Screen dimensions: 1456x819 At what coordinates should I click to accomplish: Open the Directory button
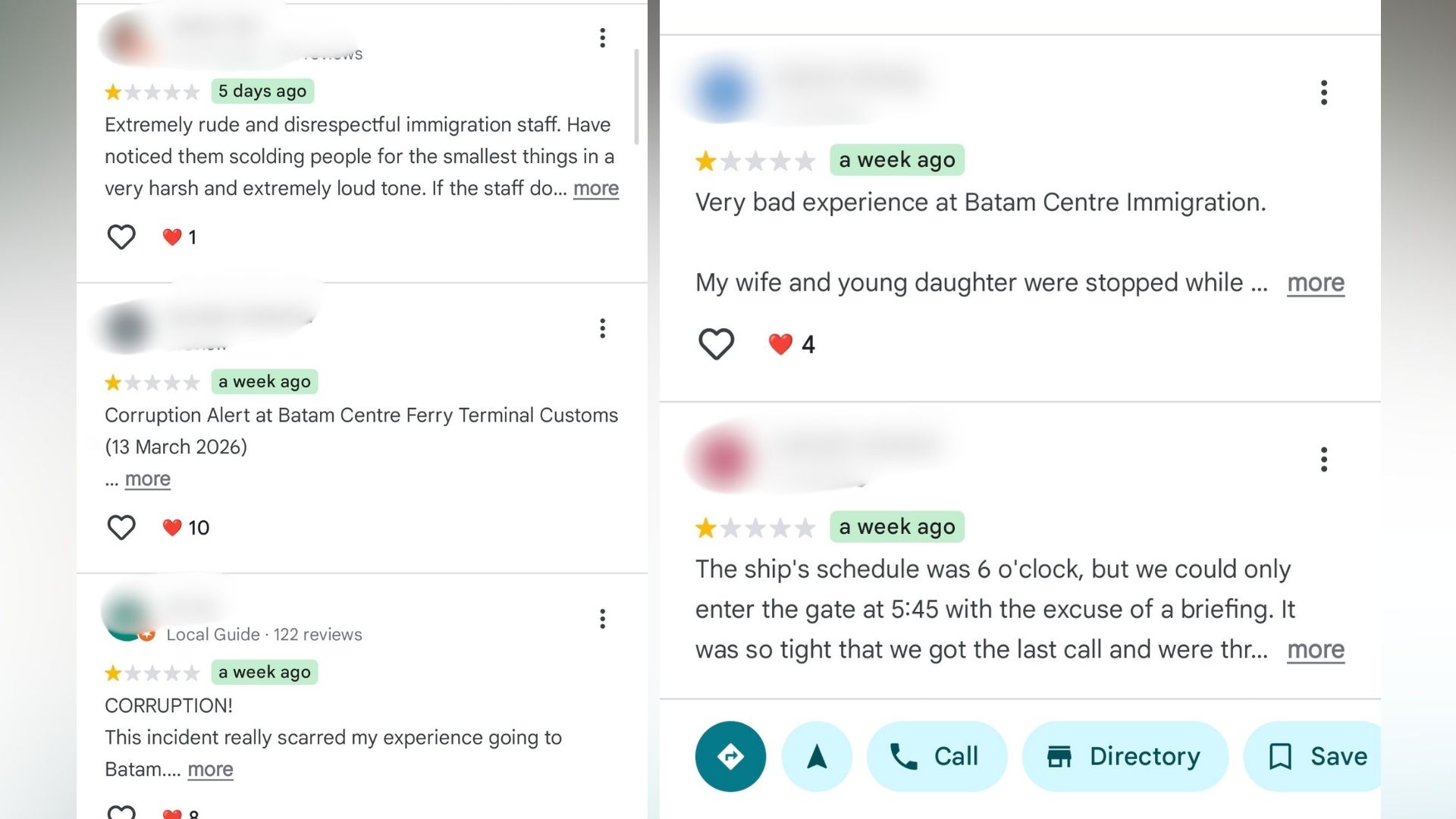1125,756
